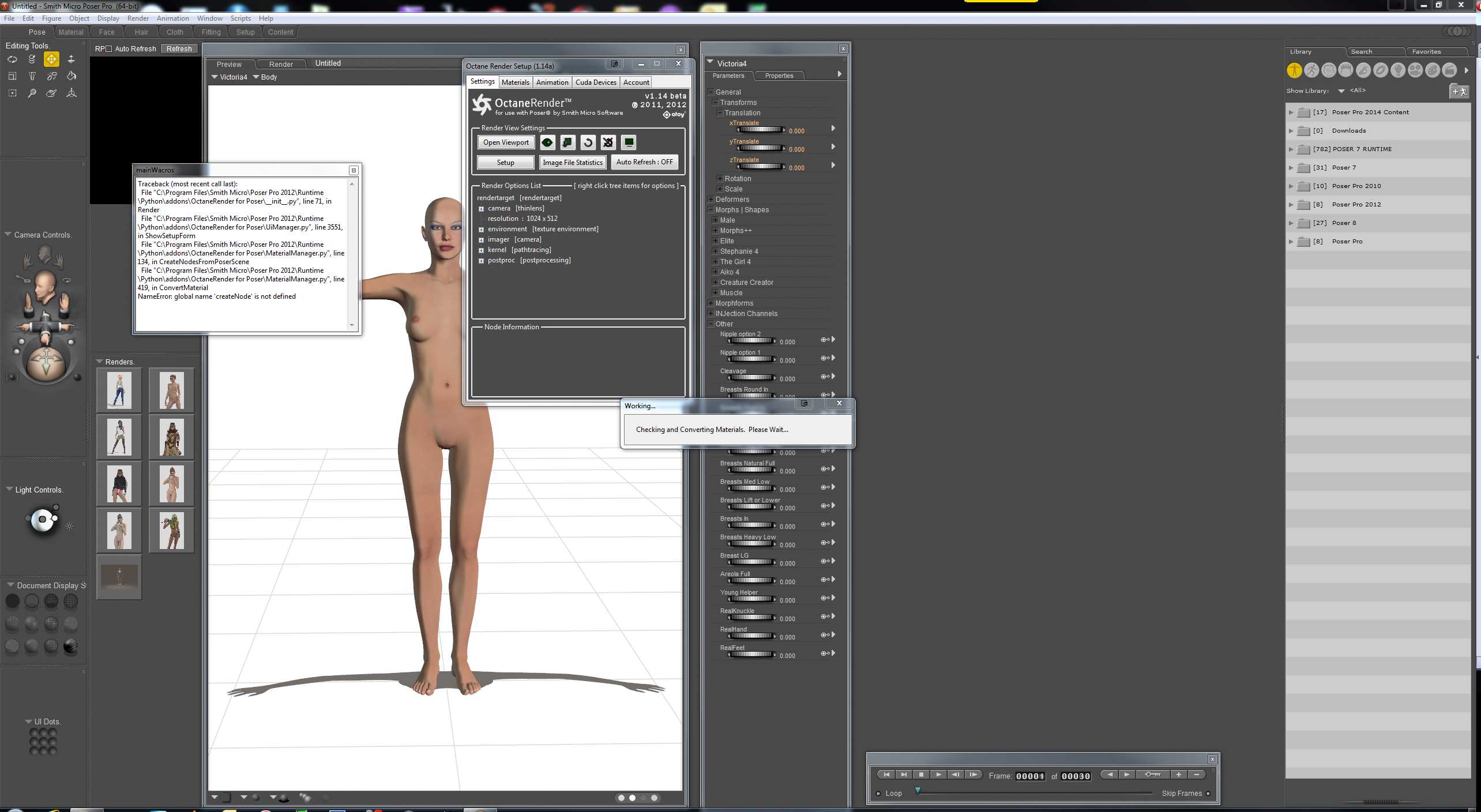Image resolution: width=1481 pixels, height=812 pixels.
Task: Toggle animation icon for Nipple option 2
Action: coord(825,340)
